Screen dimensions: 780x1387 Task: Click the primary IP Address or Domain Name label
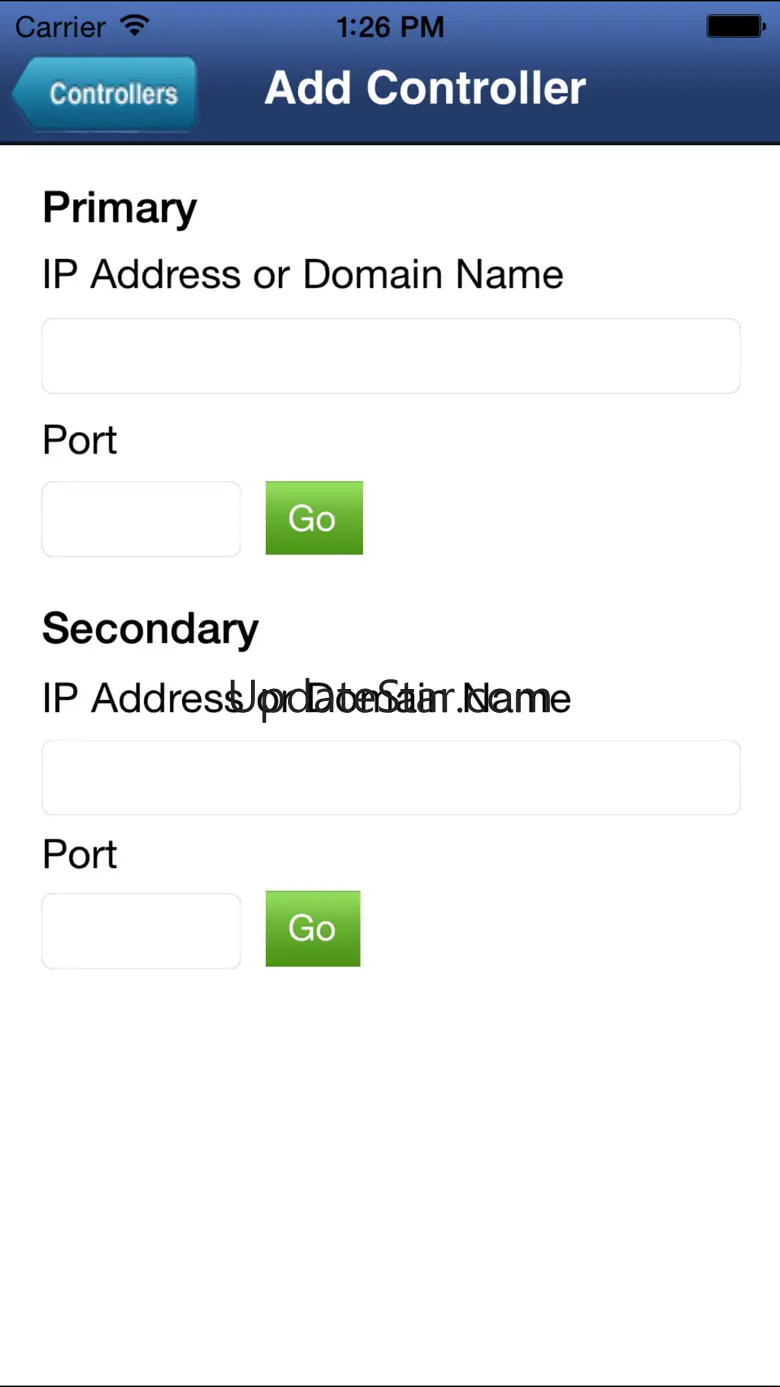click(x=302, y=274)
